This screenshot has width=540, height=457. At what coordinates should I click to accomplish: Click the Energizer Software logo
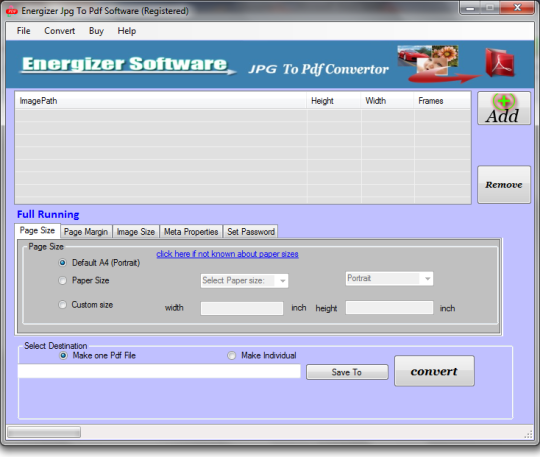[128, 65]
